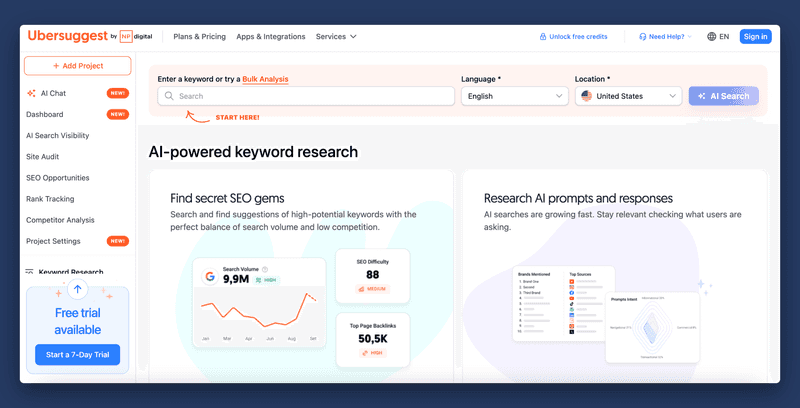Click the globe language icon
The height and width of the screenshot is (408, 800).
(x=711, y=37)
